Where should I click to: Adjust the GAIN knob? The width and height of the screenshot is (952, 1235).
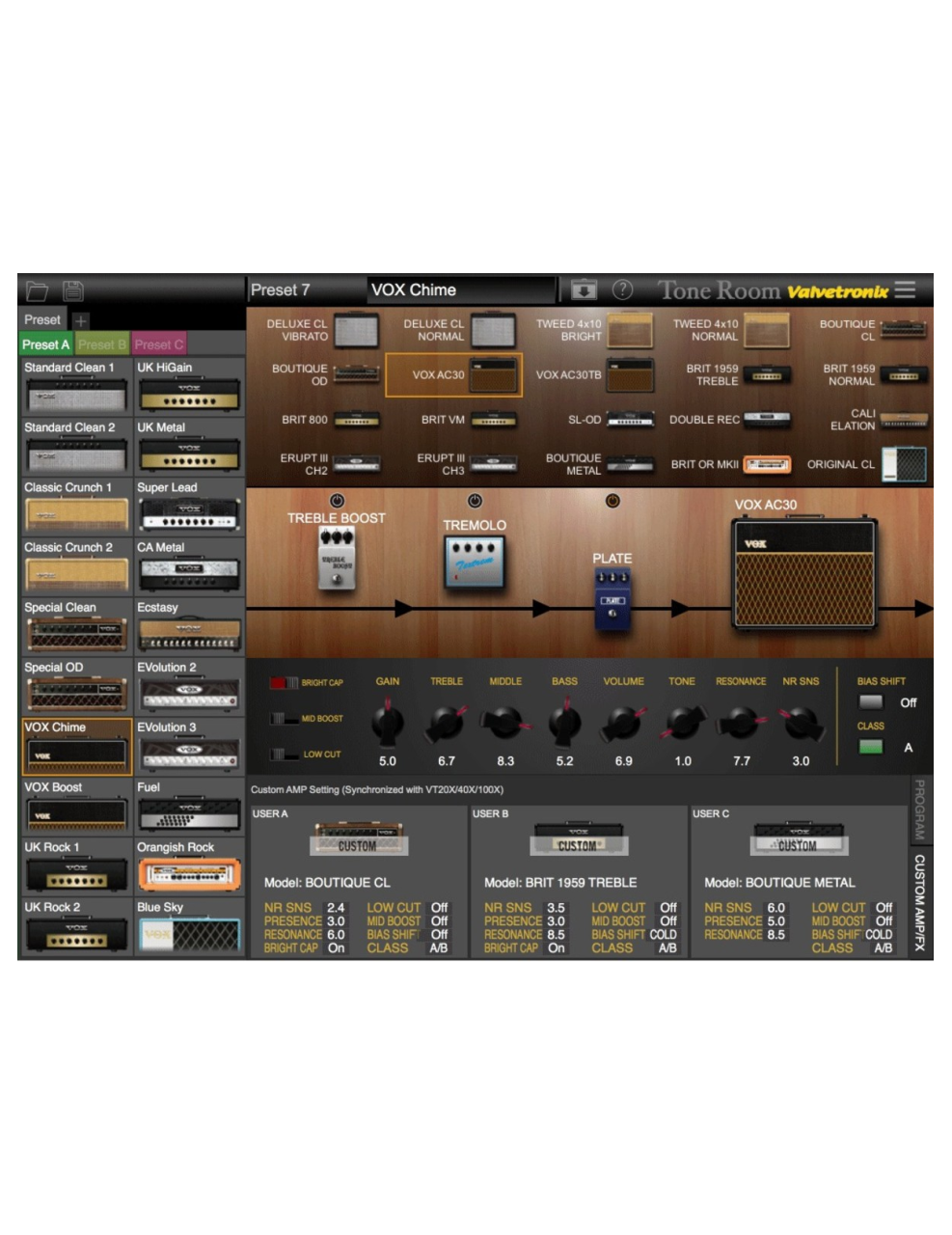click(388, 723)
